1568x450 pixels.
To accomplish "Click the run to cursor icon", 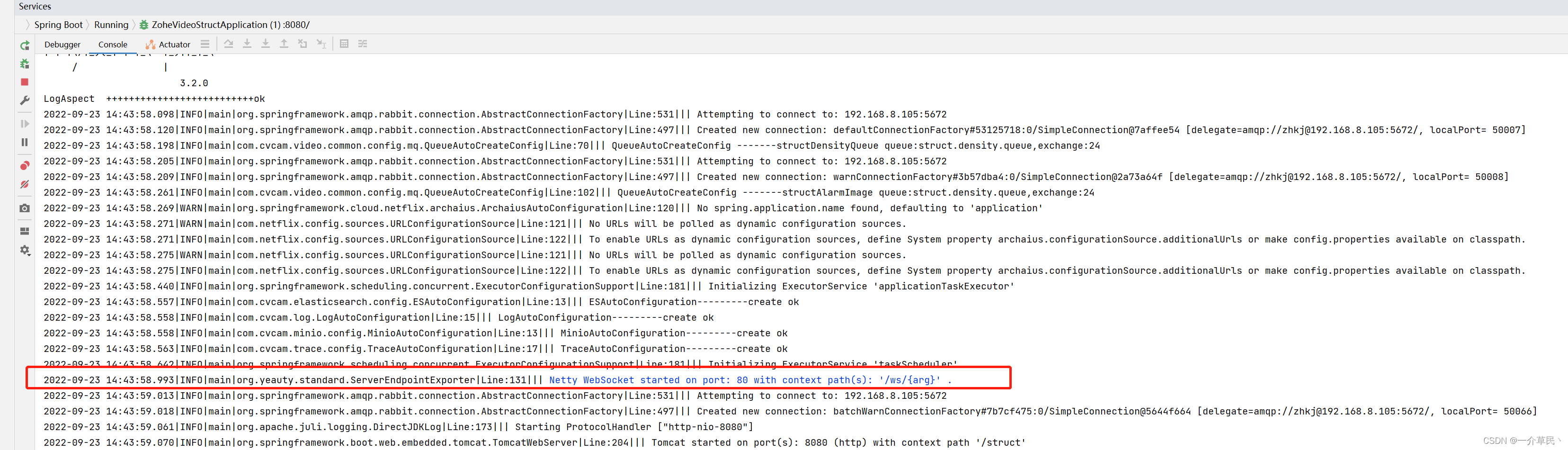I will 321,44.
